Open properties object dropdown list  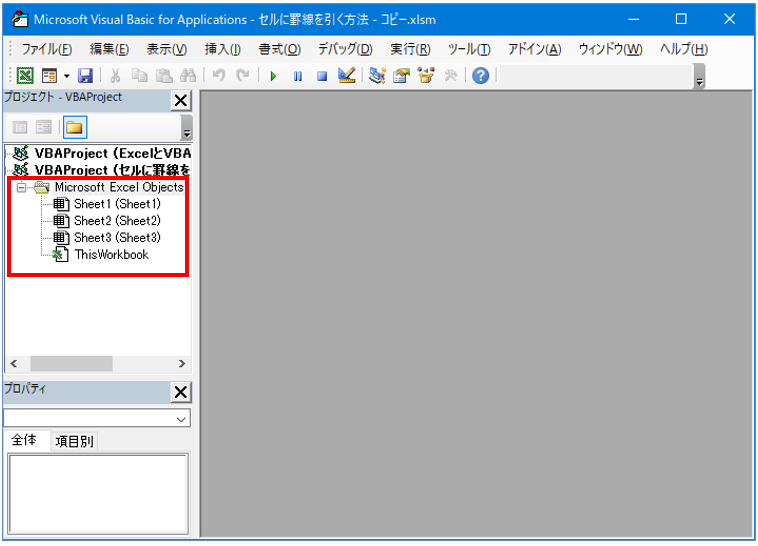coord(181,419)
